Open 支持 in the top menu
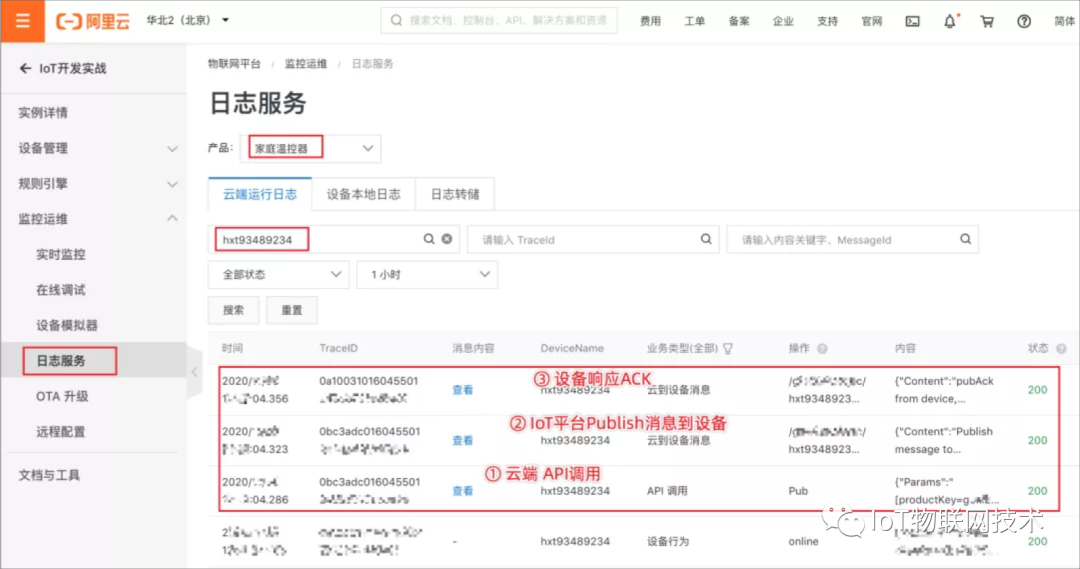The height and width of the screenshot is (569, 1080). click(x=827, y=21)
